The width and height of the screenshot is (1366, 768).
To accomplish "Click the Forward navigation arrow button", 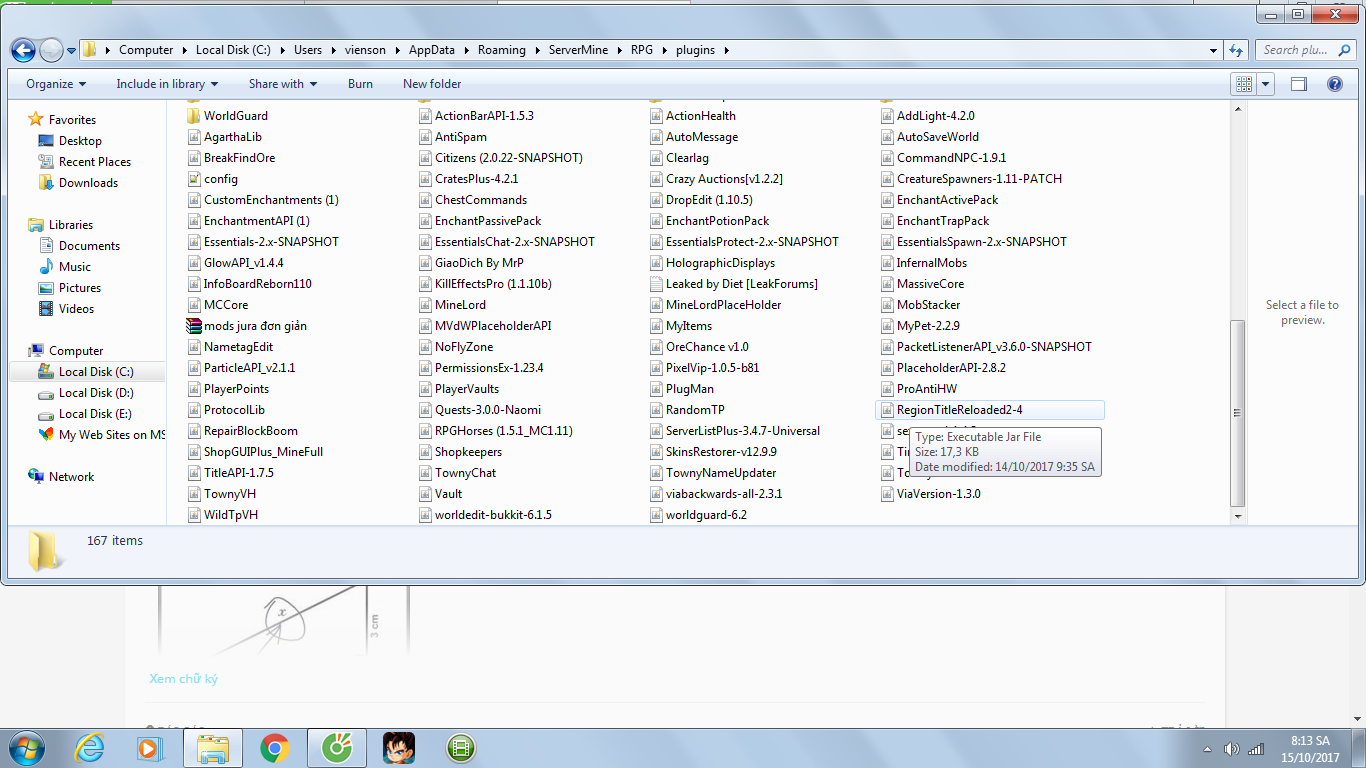I will pyautogui.click(x=52, y=49).
